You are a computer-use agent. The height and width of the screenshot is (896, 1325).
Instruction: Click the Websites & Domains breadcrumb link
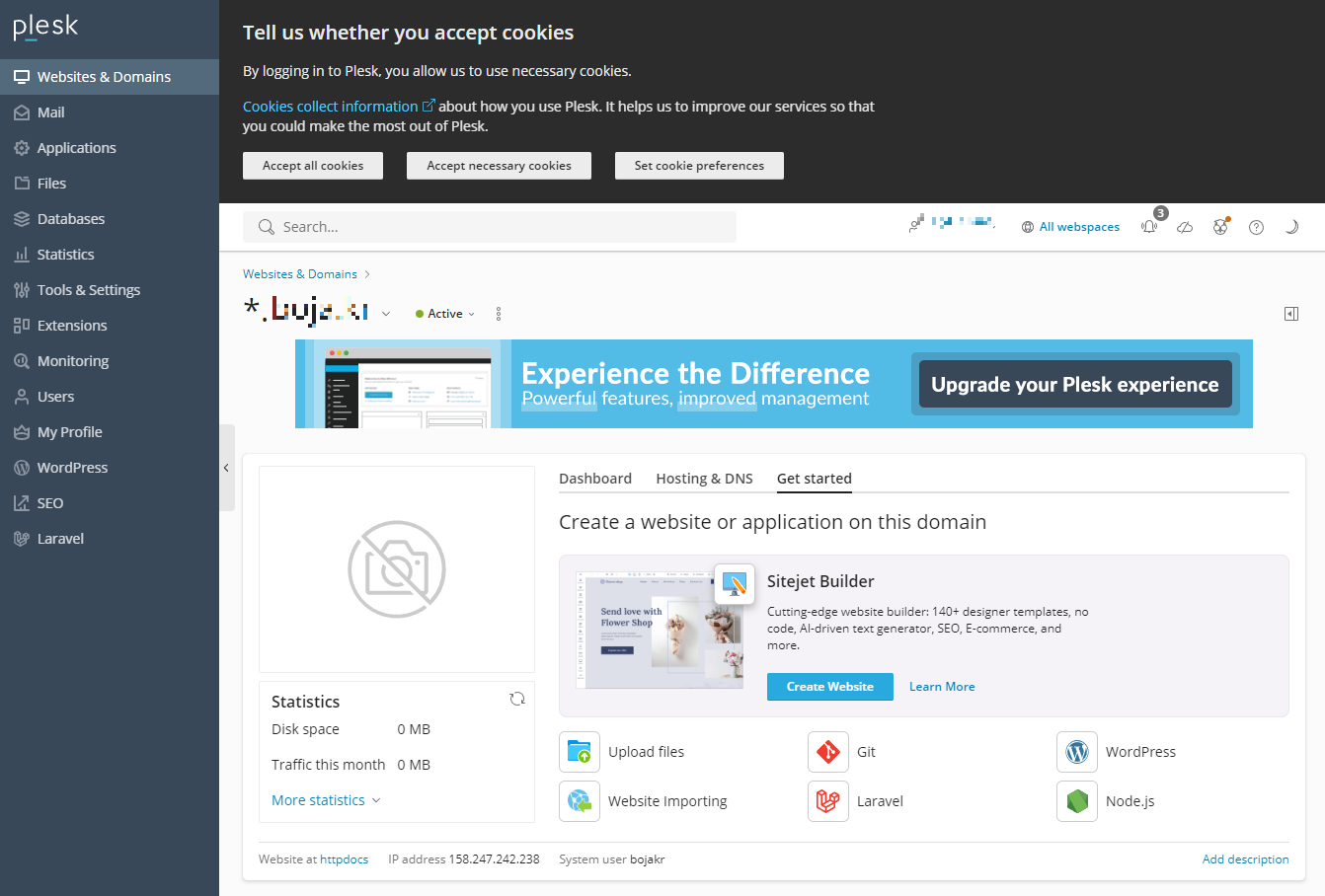(x=300, y=274)
